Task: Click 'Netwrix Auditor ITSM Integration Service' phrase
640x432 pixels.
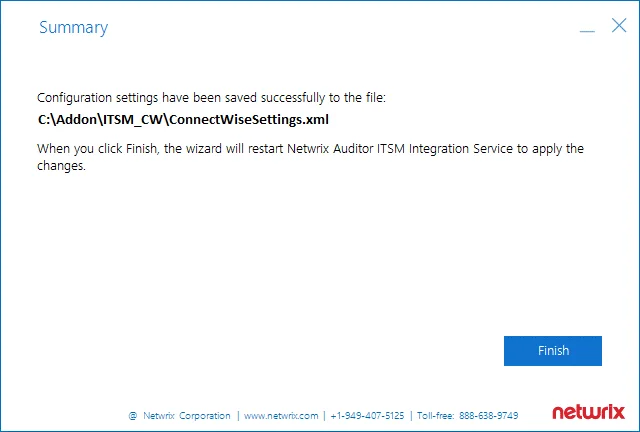Action: (x=400, y=149)
